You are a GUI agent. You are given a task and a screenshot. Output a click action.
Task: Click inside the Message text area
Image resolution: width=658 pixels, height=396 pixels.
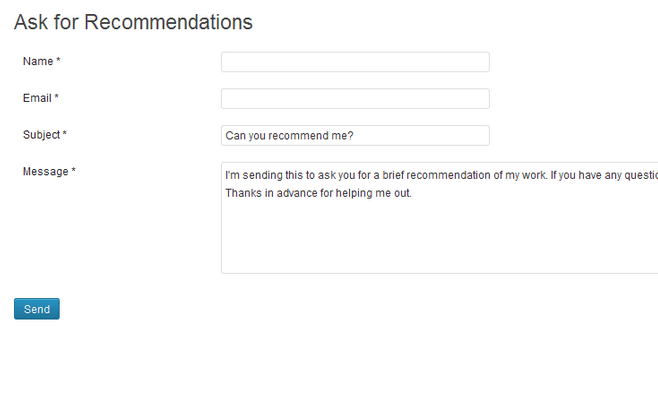tap(439, 218)
